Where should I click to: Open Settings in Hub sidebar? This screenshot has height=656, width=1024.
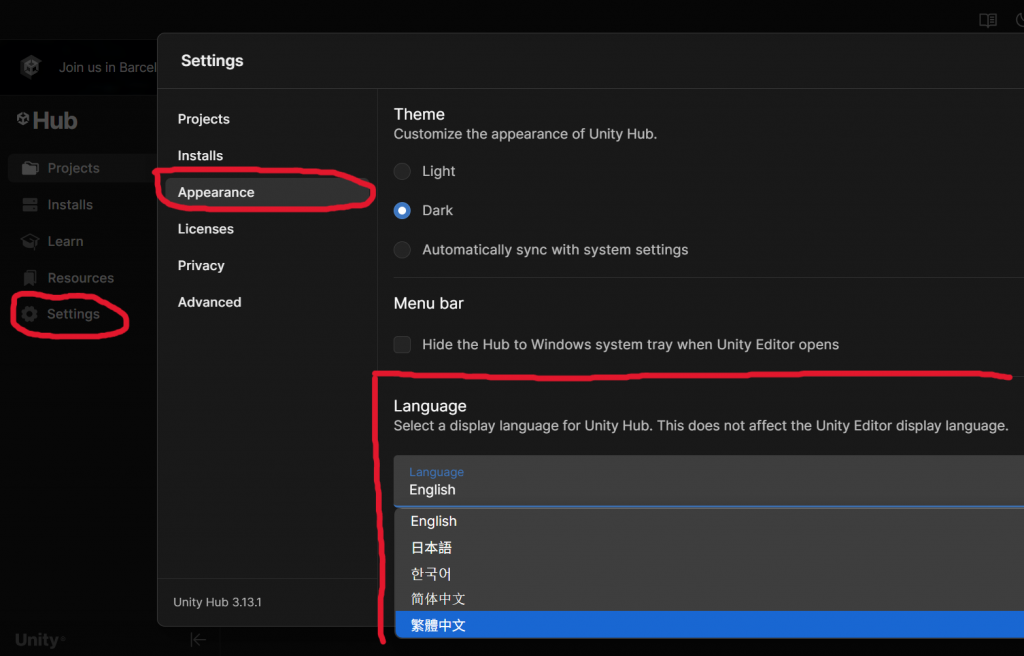pos(73,314)
